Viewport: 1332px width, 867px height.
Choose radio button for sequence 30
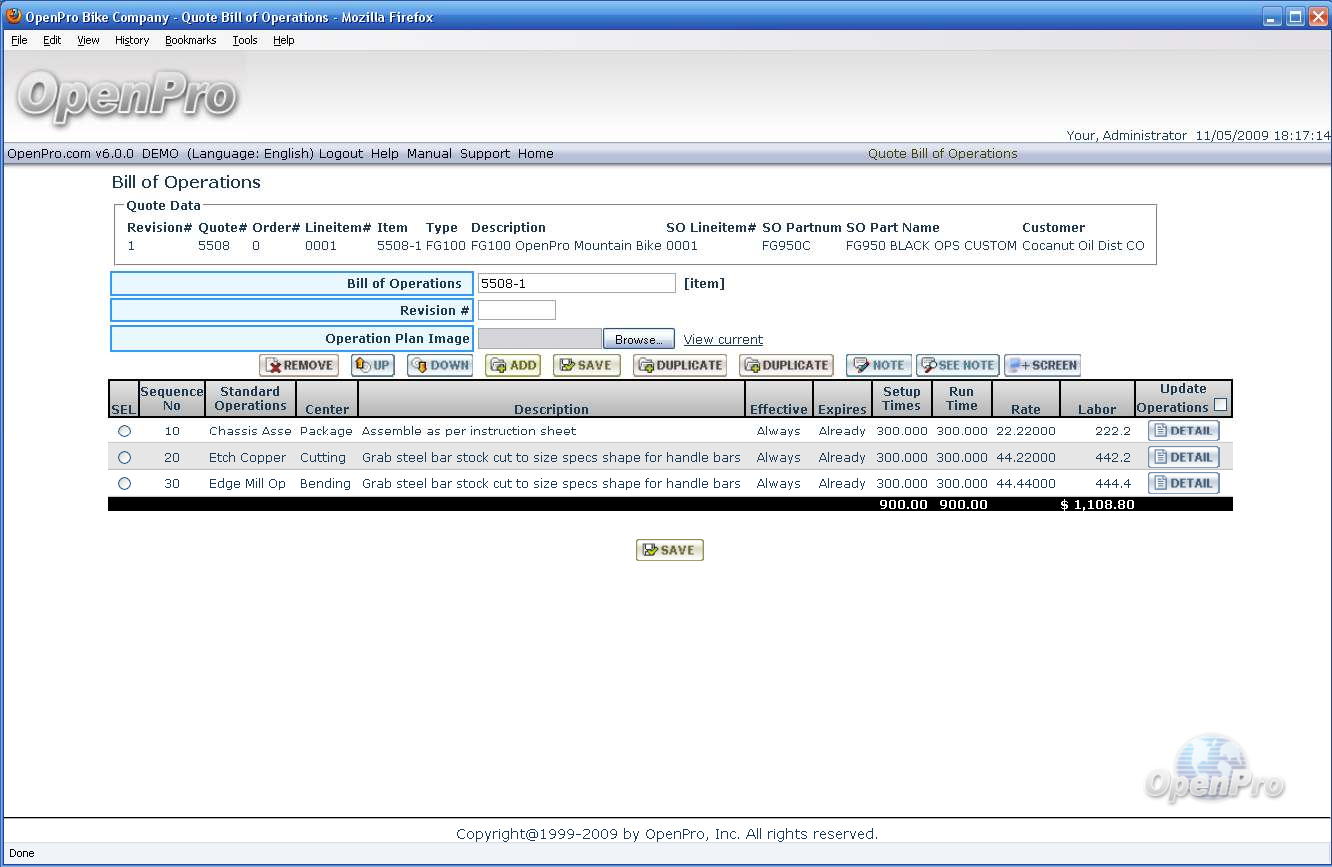coord(124,483)
